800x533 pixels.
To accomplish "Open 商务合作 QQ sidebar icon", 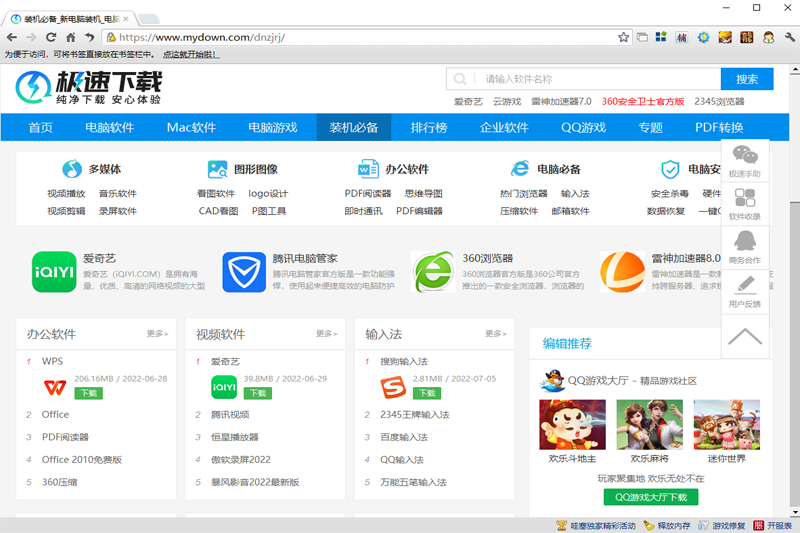I will [745, 247].
